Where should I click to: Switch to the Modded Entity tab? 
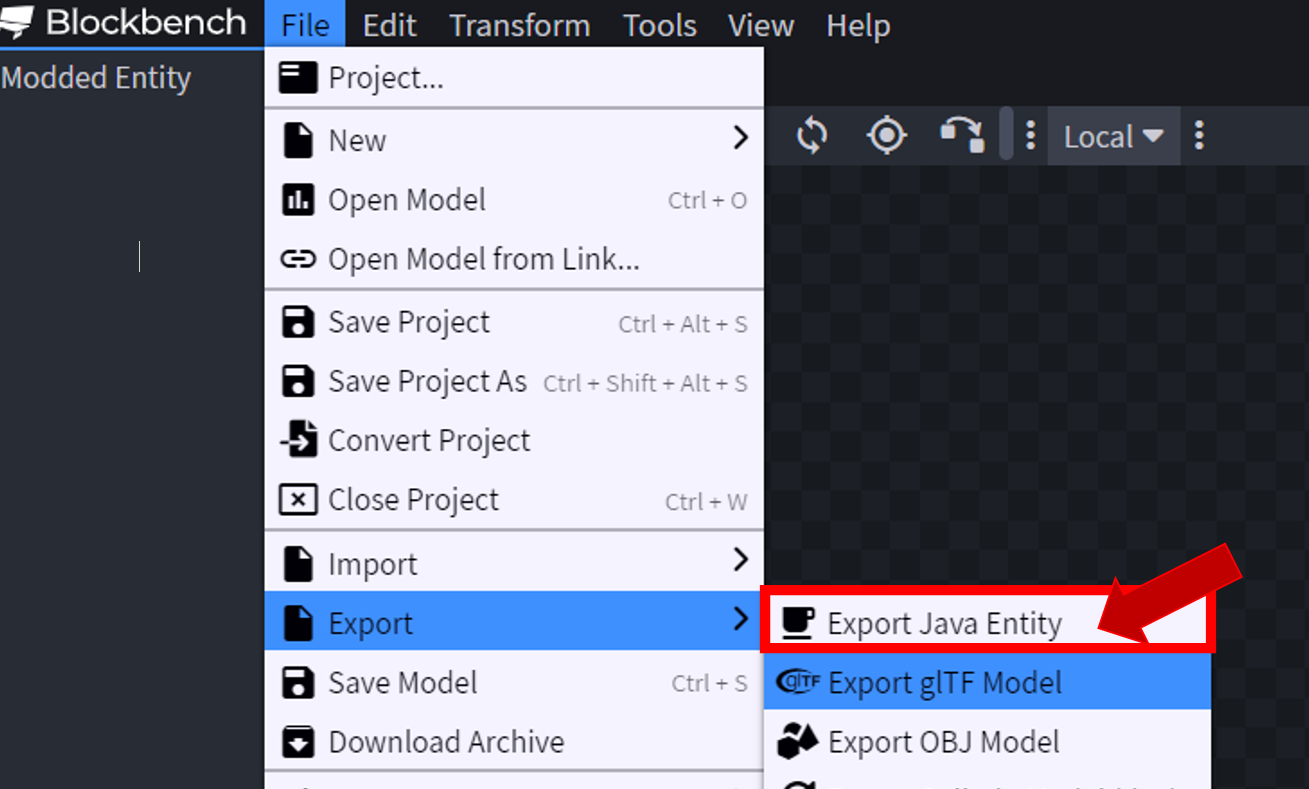click(97, 78)
